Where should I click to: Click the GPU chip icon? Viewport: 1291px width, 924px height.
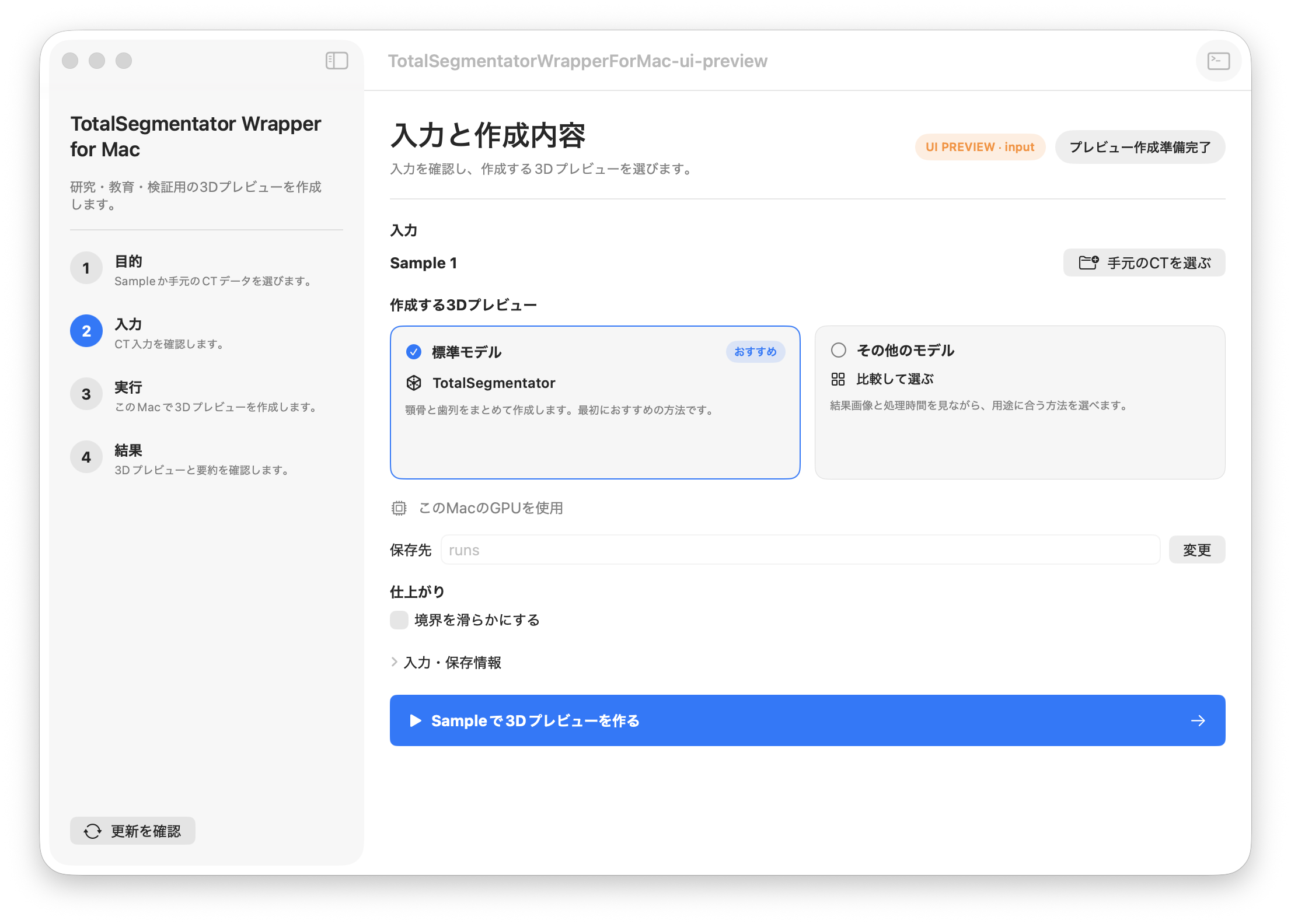pos(399,508)
